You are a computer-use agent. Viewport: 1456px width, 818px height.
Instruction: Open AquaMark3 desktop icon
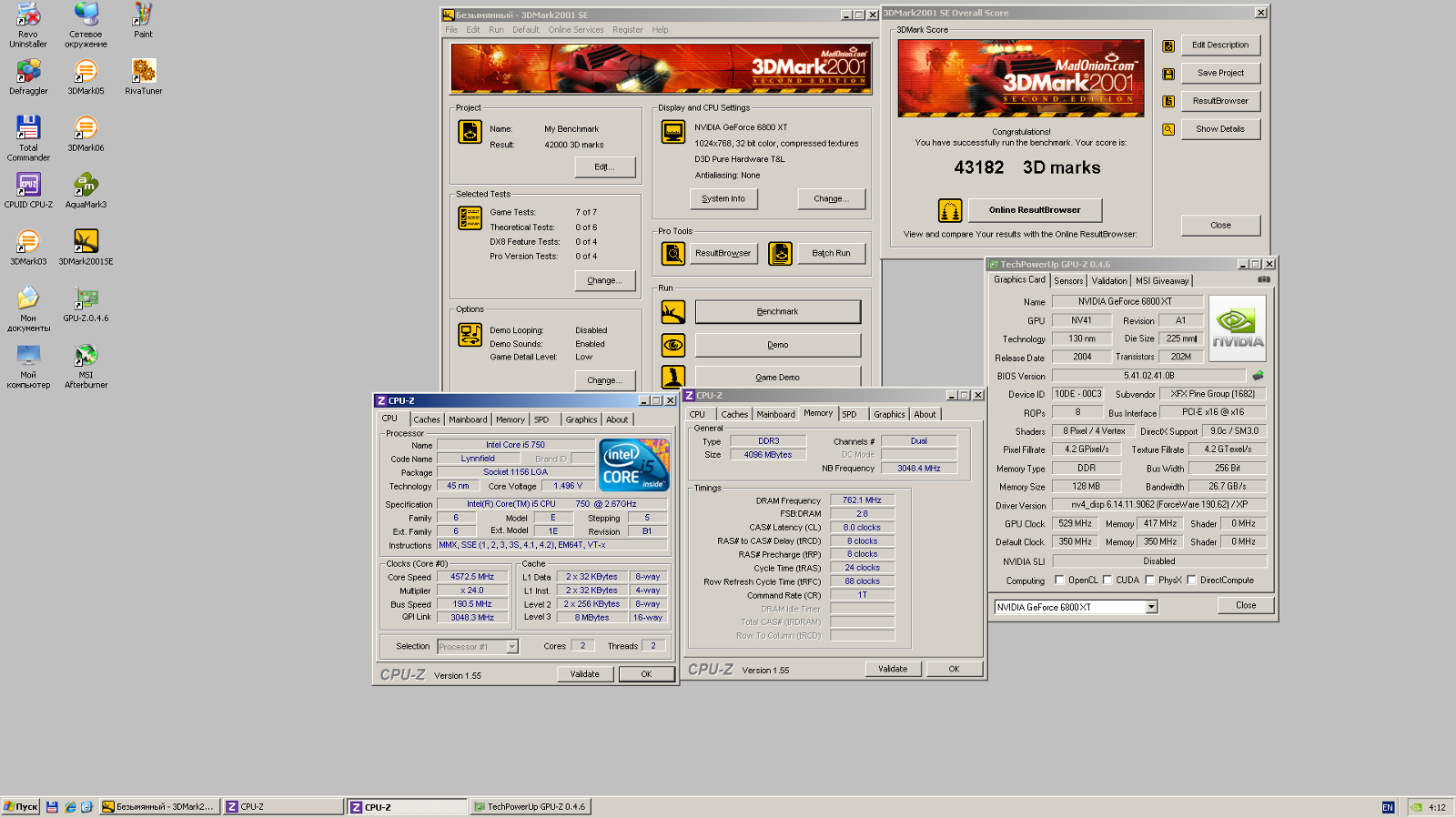[86, 191]
